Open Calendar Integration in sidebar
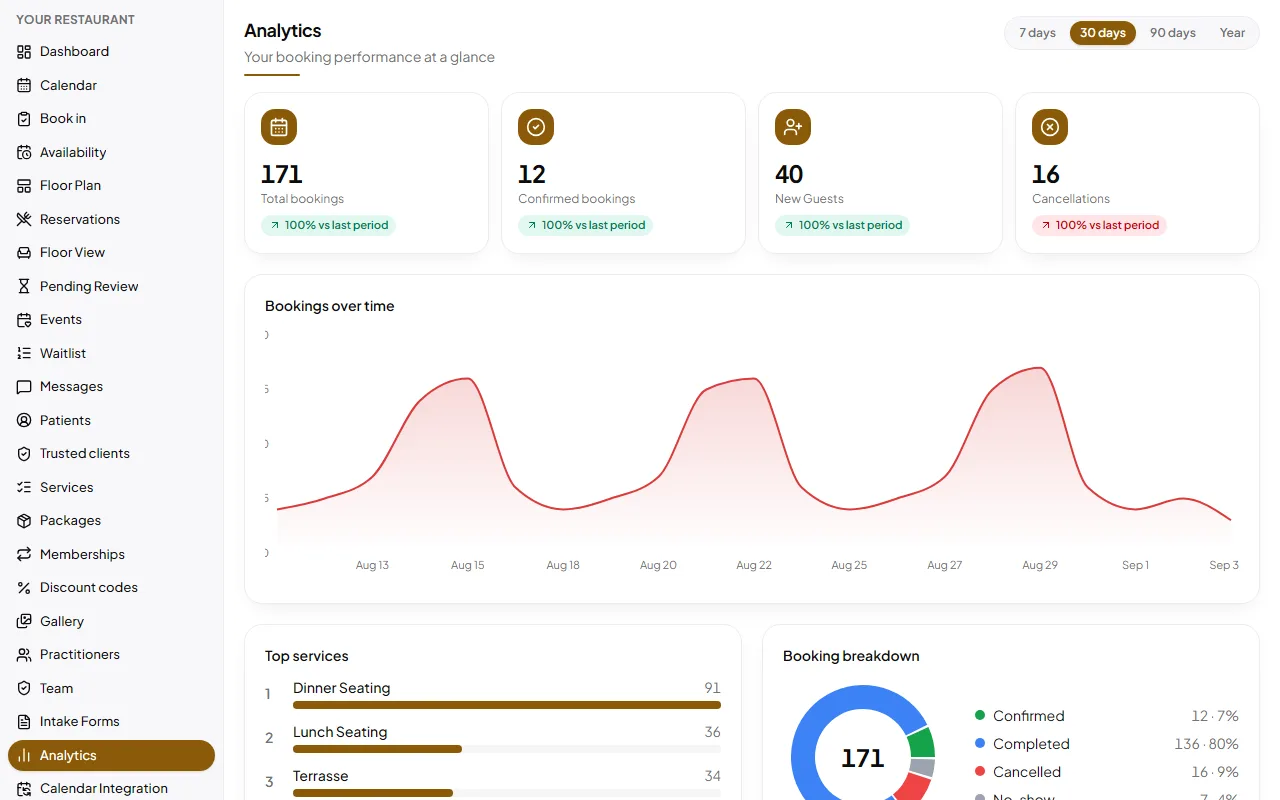The height and width of the screenshot is (800, 1280). pyautogui.click(x=111, y=788)
